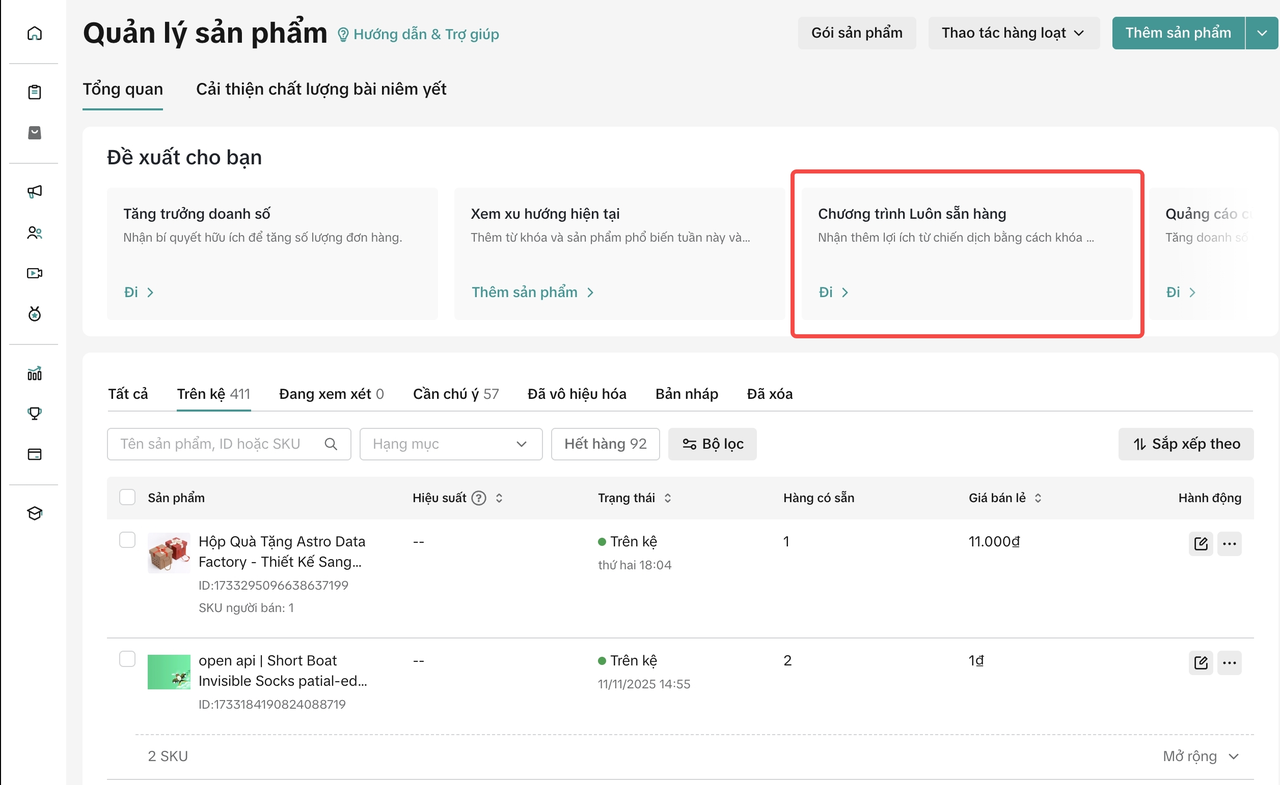The image size is (1280, 785).
Task: Open the Hạng mục category dropdown
Action: point(450,444)
